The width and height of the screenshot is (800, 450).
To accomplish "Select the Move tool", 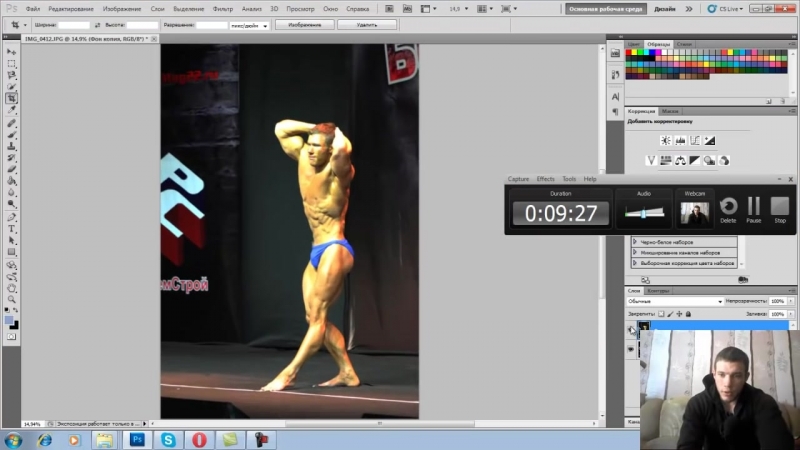I will point(11,51).
